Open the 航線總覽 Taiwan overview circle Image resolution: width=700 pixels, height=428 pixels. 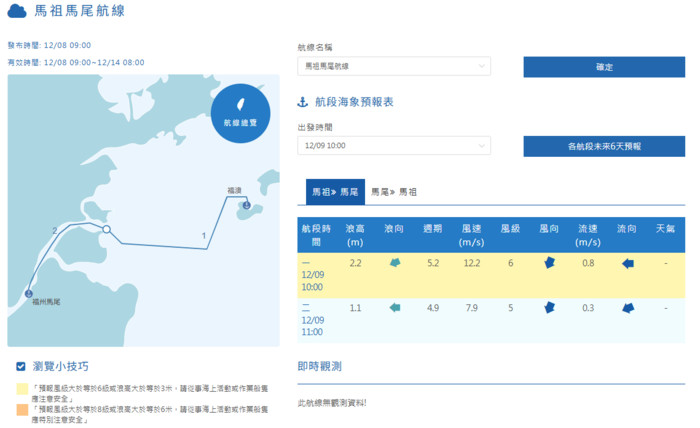point(240,114)
